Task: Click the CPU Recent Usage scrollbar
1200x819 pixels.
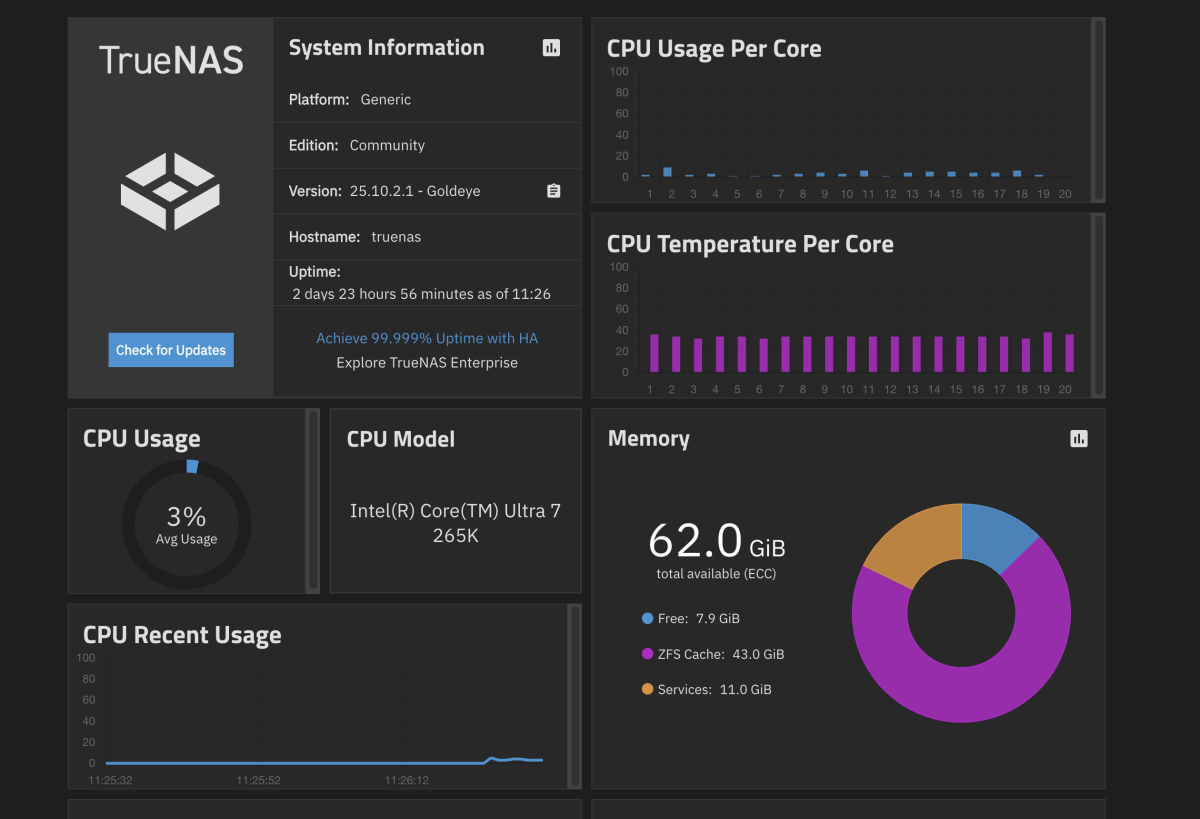Action: [x=574, y=695]
